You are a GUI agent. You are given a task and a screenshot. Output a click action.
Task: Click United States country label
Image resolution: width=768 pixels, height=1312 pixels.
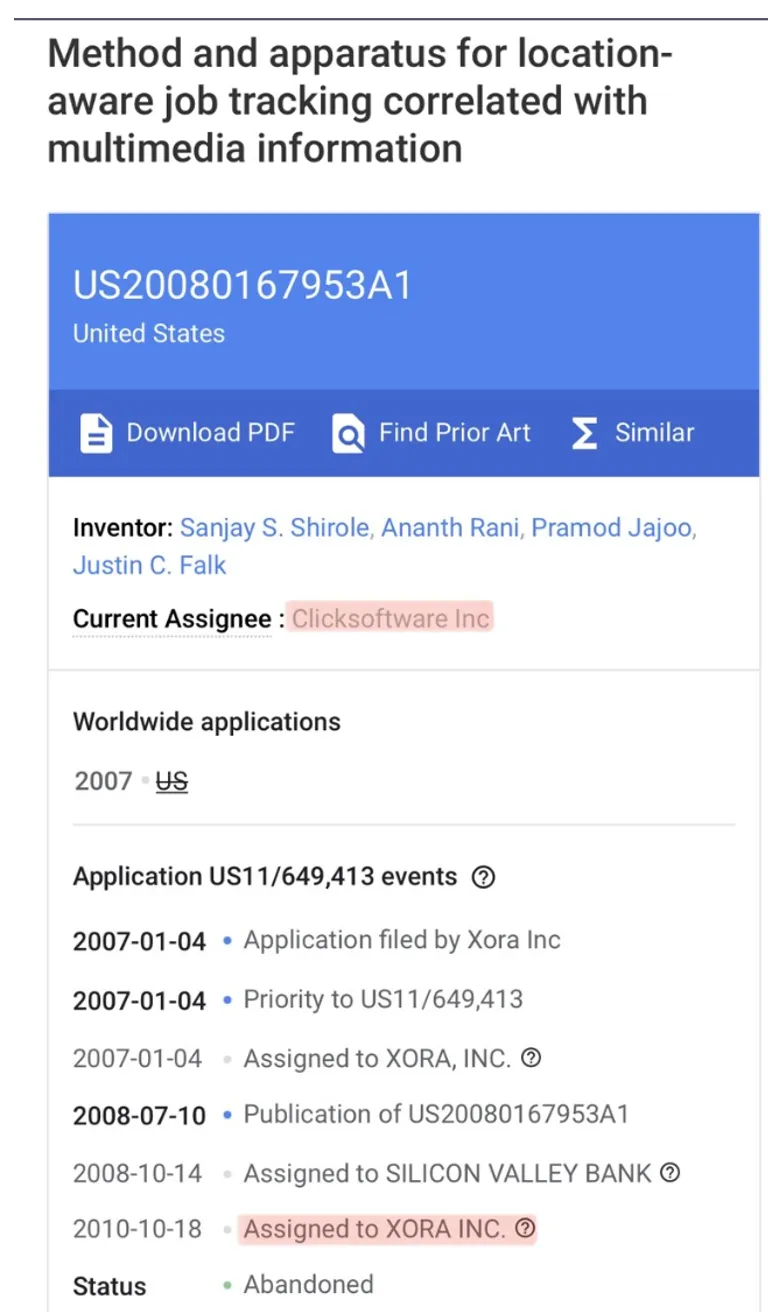(149, 334)
